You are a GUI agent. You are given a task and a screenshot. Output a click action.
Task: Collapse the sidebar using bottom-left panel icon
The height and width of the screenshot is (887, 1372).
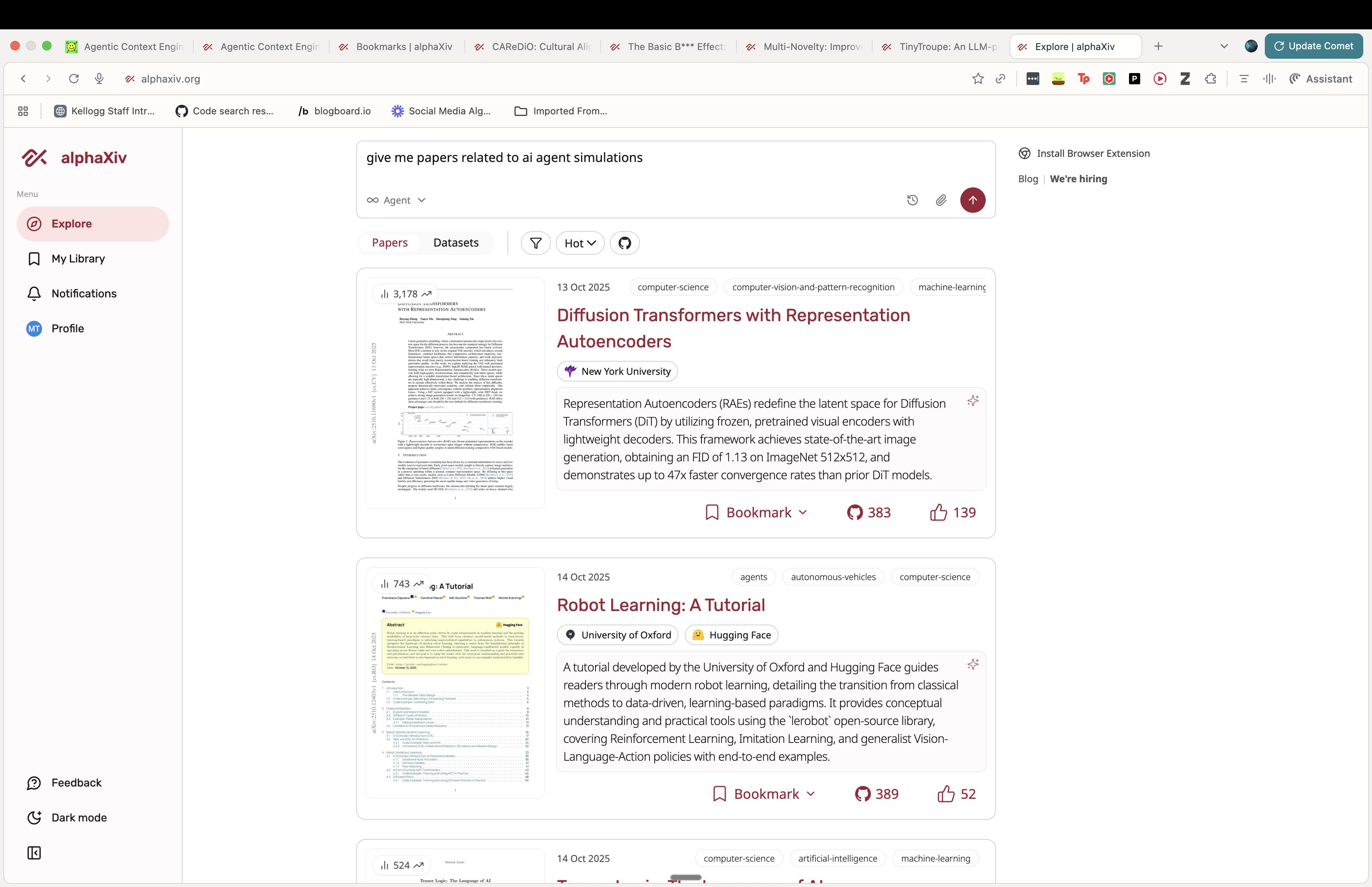[34, 852]
